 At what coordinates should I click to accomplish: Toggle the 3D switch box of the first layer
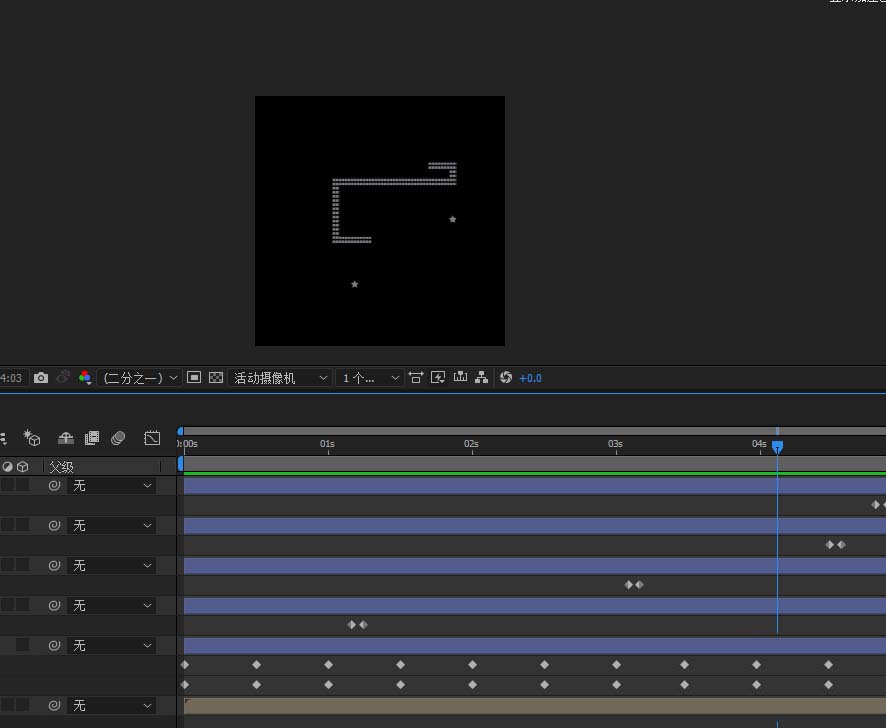22,485
